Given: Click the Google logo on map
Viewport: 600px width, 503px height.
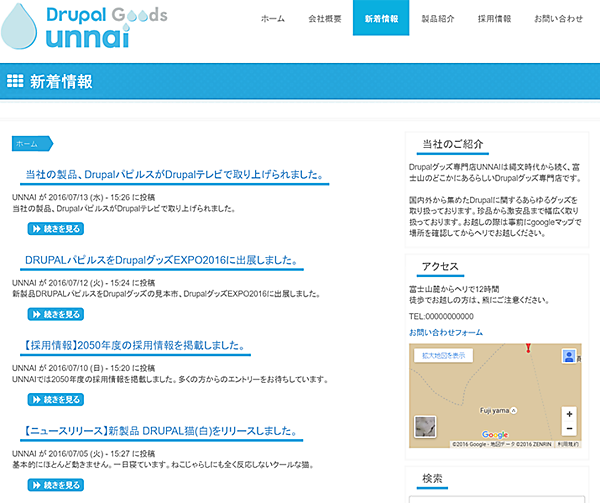Looking at the screenshot, I should tap(495, 435).
